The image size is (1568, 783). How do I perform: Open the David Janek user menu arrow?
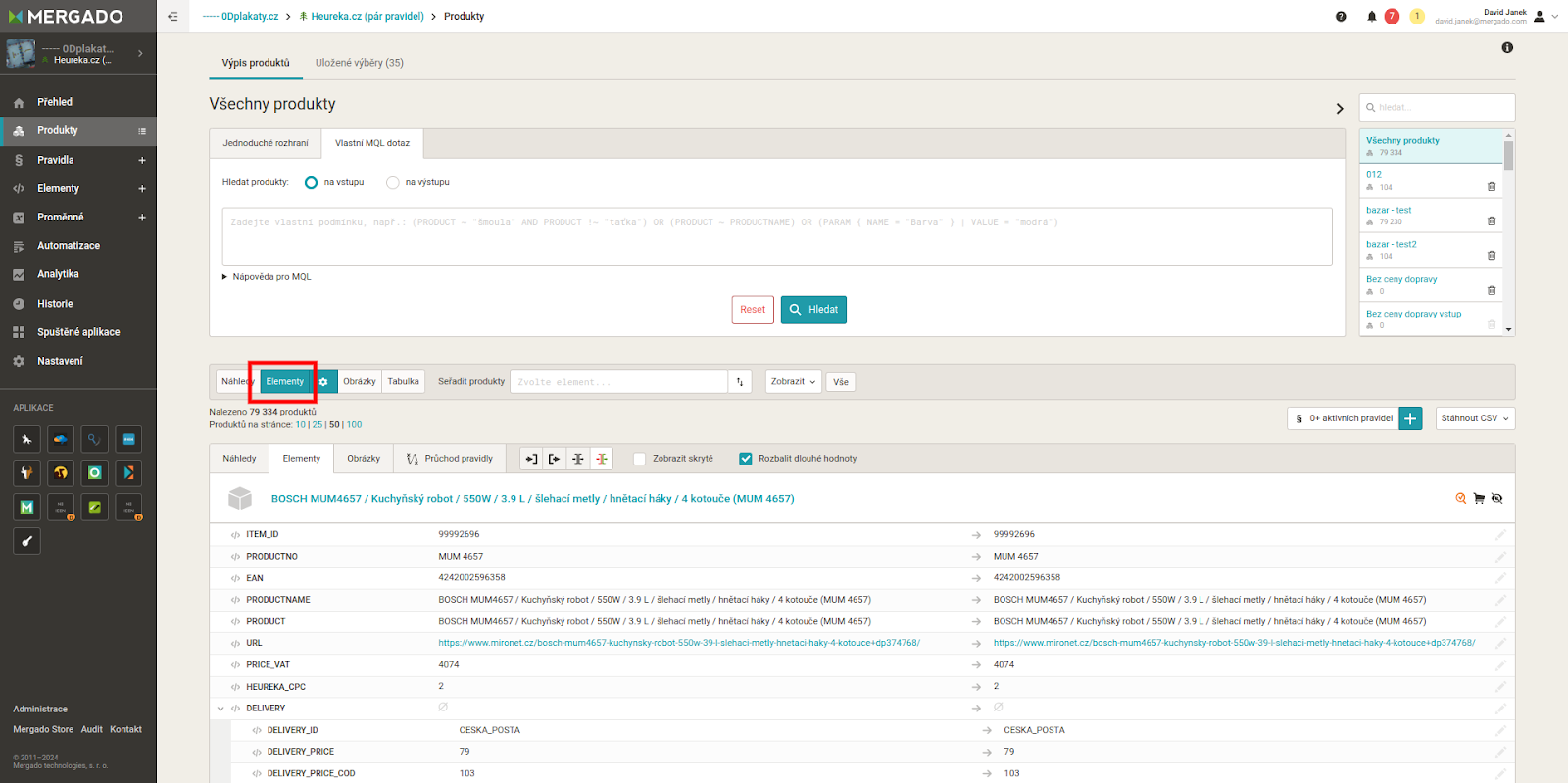click(x=1554, y=17)
